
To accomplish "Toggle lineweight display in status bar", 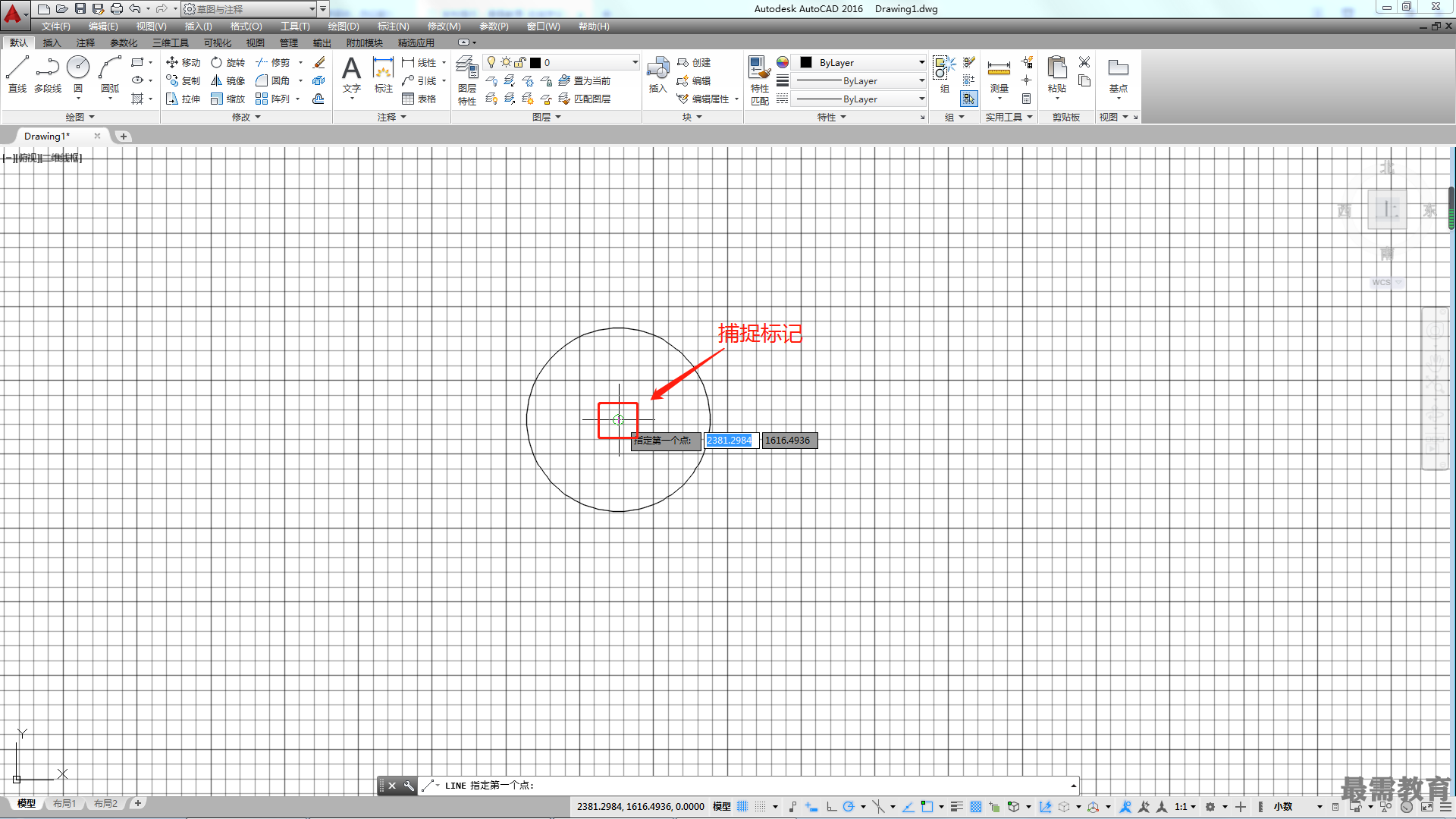I will [x=957, y=806].
